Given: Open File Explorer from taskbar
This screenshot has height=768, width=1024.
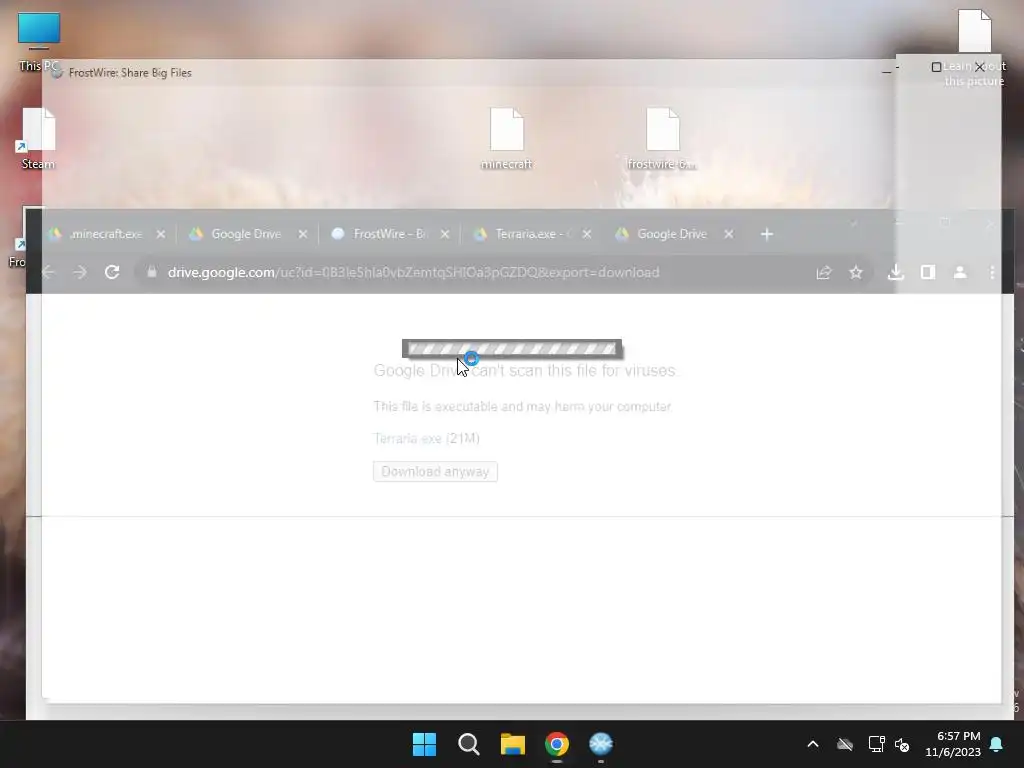Looking at the screenshot, I should click(x=513, y=744).
